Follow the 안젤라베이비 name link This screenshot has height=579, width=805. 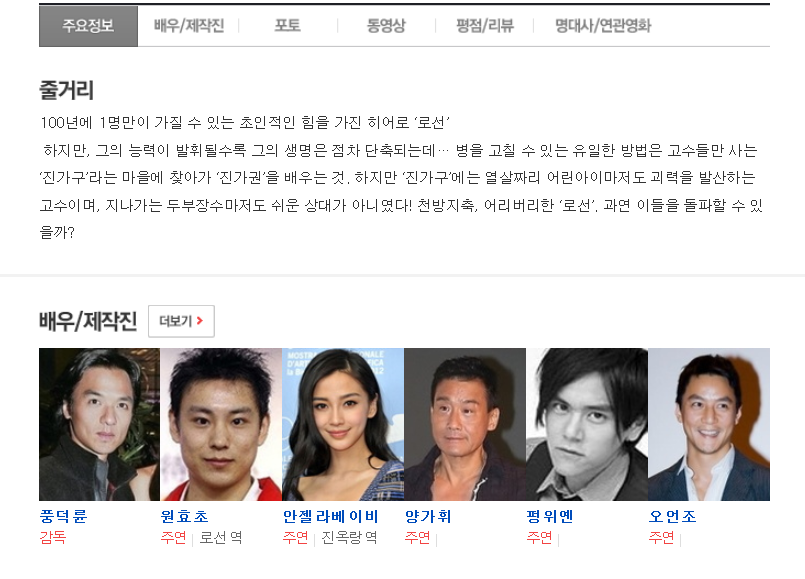click(x=331, y=516)
